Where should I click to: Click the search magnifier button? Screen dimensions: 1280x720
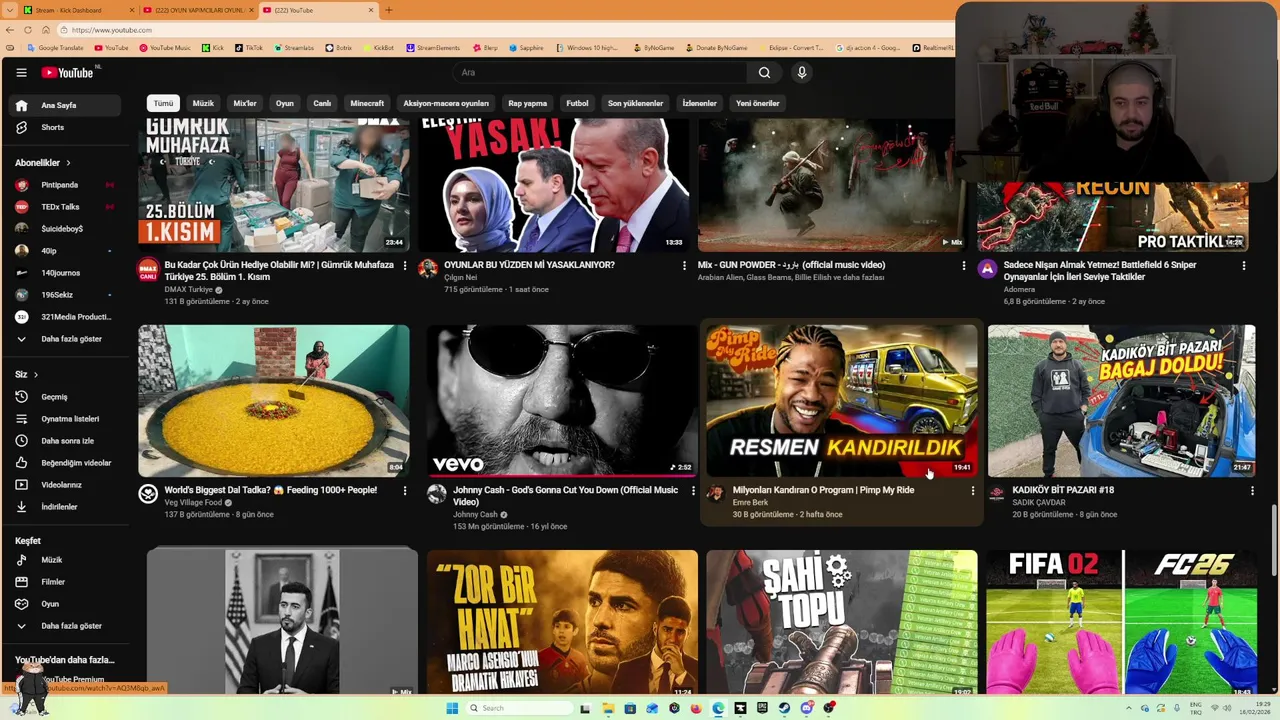coord(764,72)
